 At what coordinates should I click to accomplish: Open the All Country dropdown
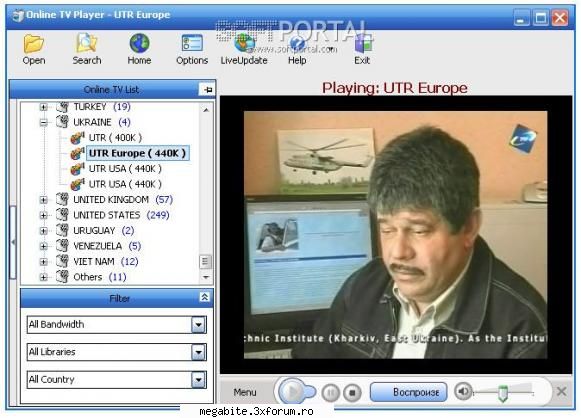(198, 380)
